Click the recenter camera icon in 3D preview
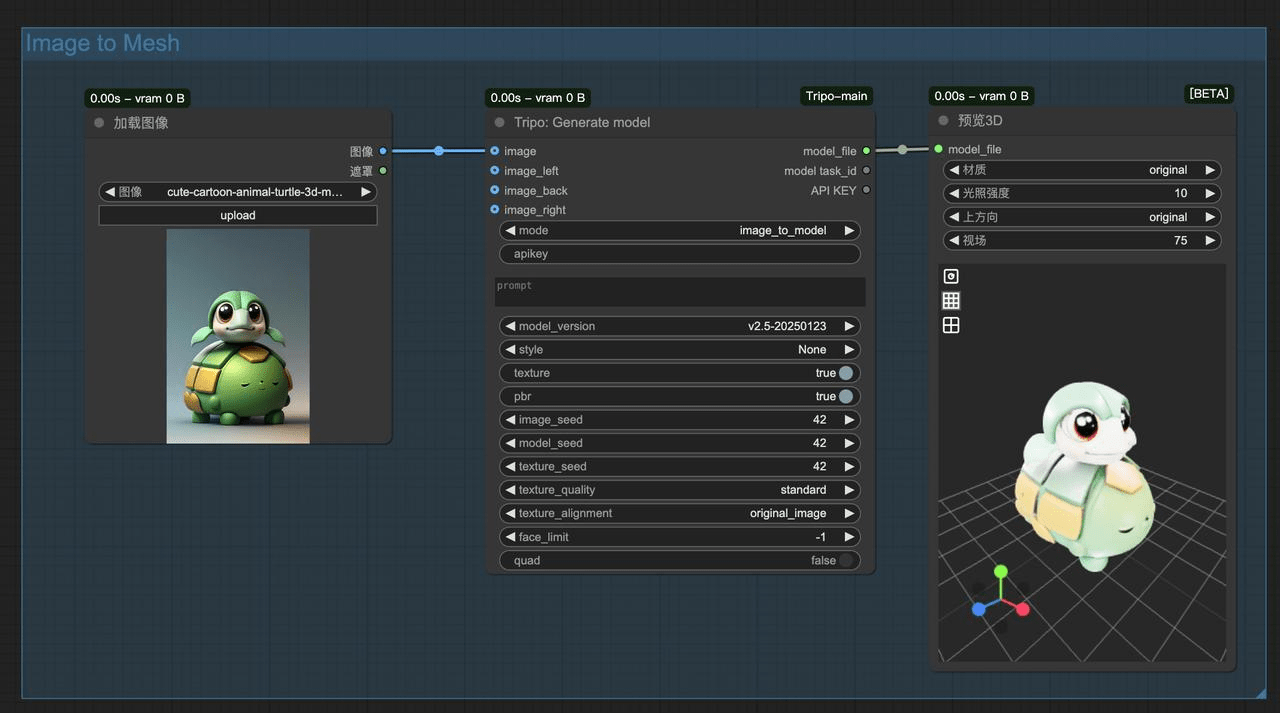This screenshot has width=1280, height=713. click(x=950, y=276)
